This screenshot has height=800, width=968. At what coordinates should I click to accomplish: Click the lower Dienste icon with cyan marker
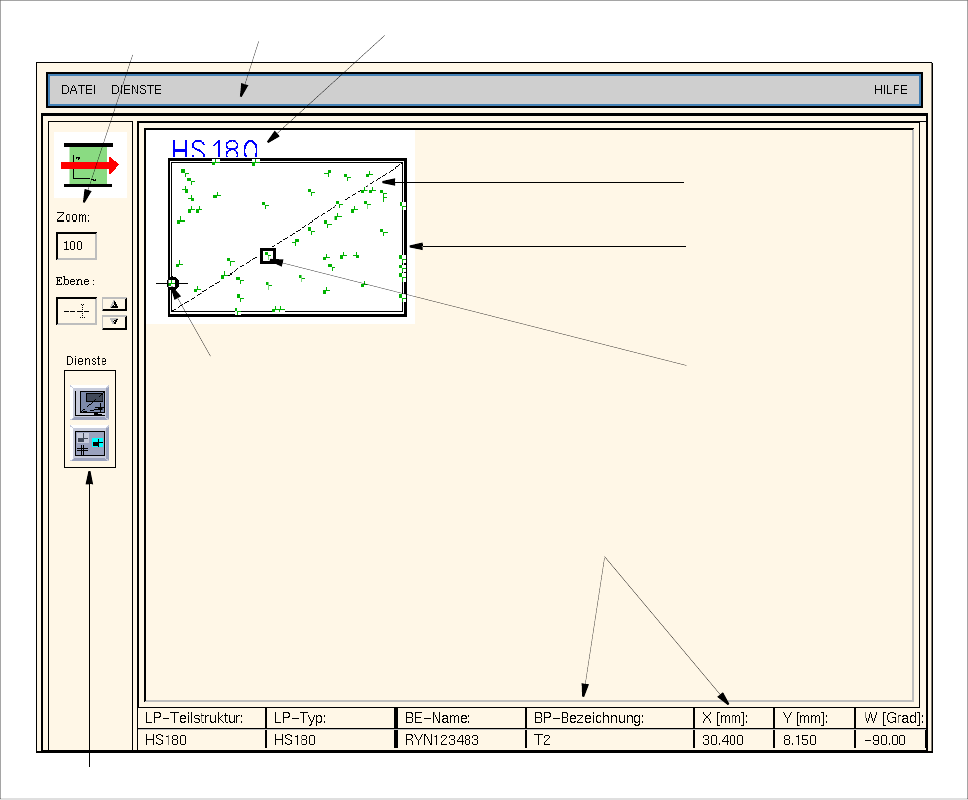pyautogui.click(x=90, y=442)
